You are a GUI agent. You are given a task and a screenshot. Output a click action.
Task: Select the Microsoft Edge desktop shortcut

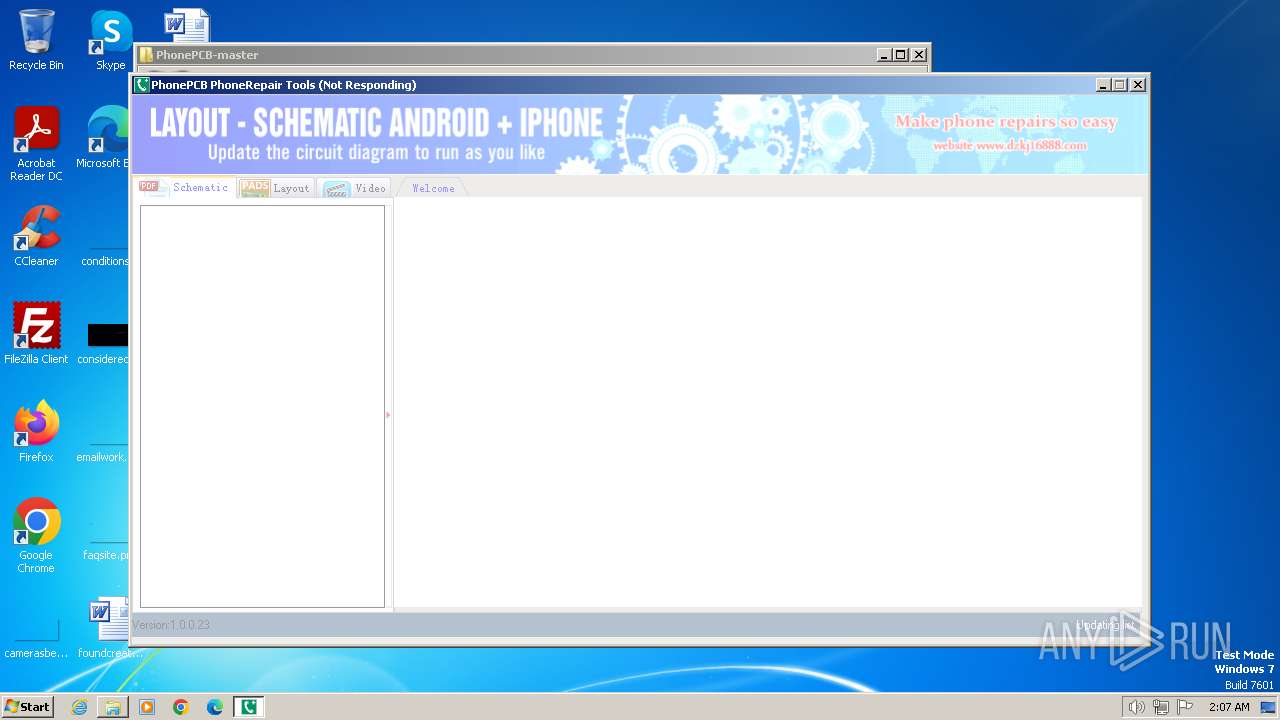tap(104, 138)
